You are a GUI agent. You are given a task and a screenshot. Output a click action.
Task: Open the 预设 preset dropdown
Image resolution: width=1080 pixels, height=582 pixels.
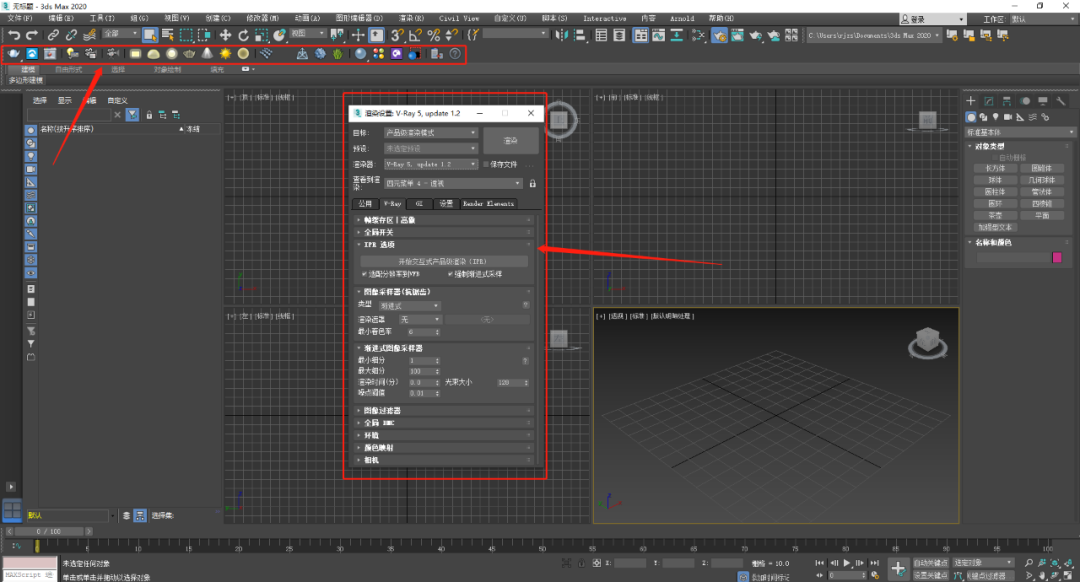pyautogui.click(x=430, y=148)
